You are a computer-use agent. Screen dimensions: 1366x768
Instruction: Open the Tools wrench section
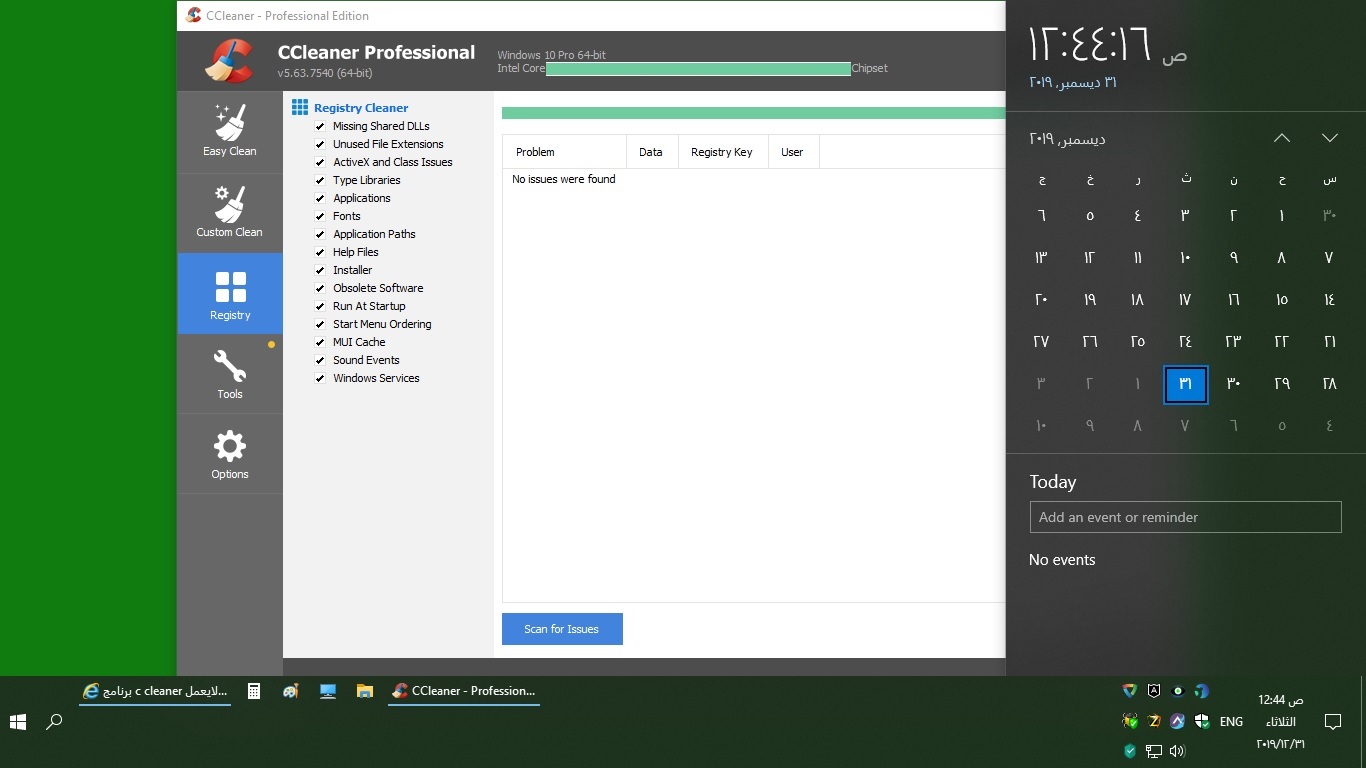point(230,375)
